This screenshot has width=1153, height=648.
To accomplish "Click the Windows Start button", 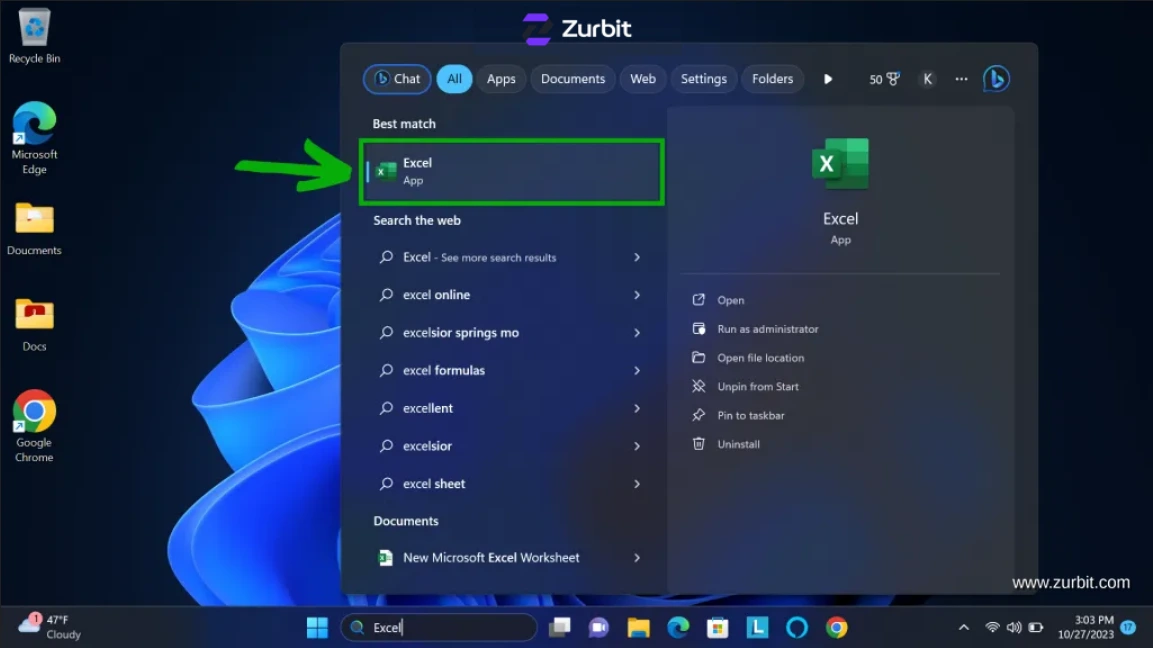I will pos(317,627).
